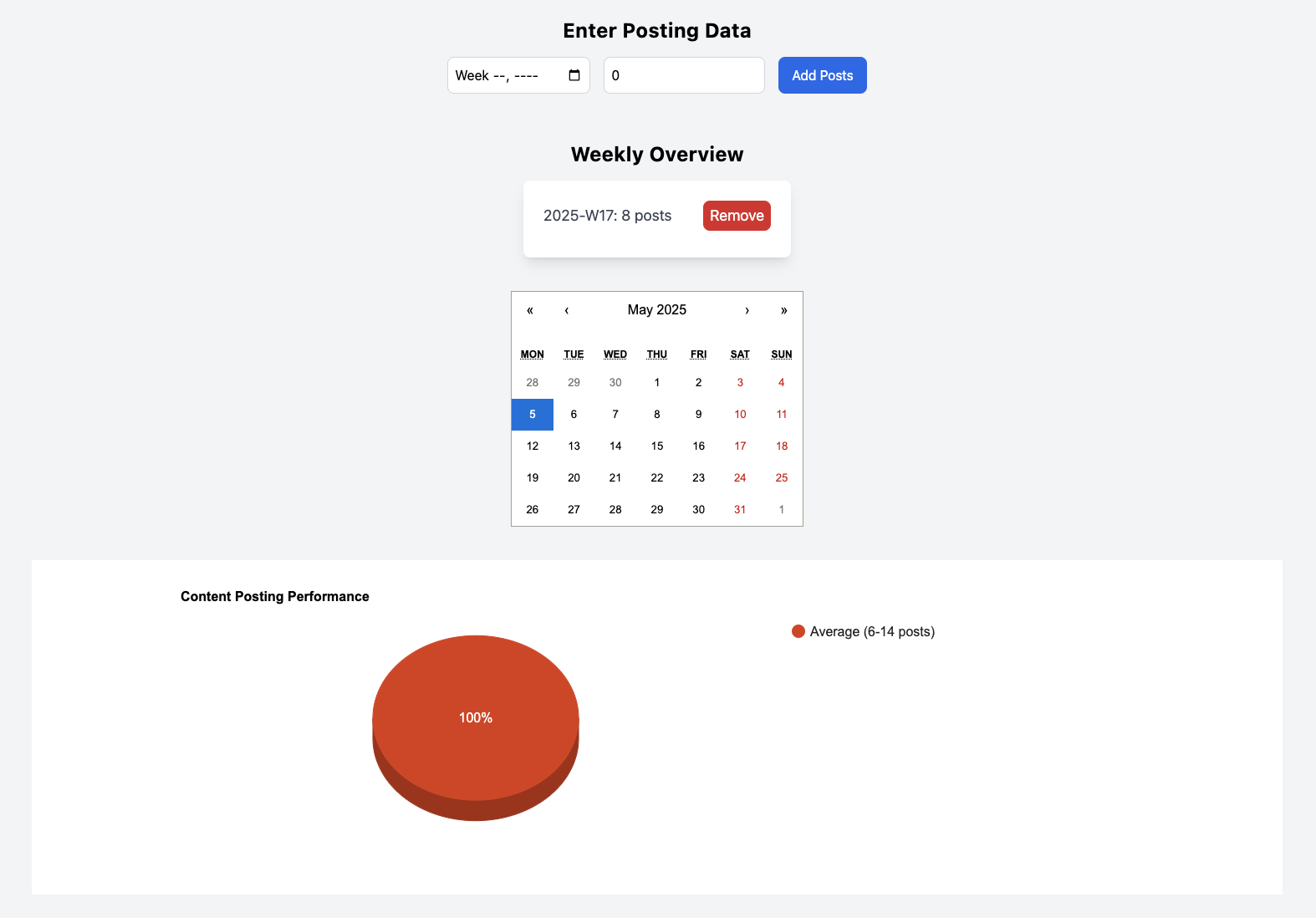The width and height of the screenshot is (1316, 918).
Task: Go to previous year with double-left arrow
Action: [530, 310]
